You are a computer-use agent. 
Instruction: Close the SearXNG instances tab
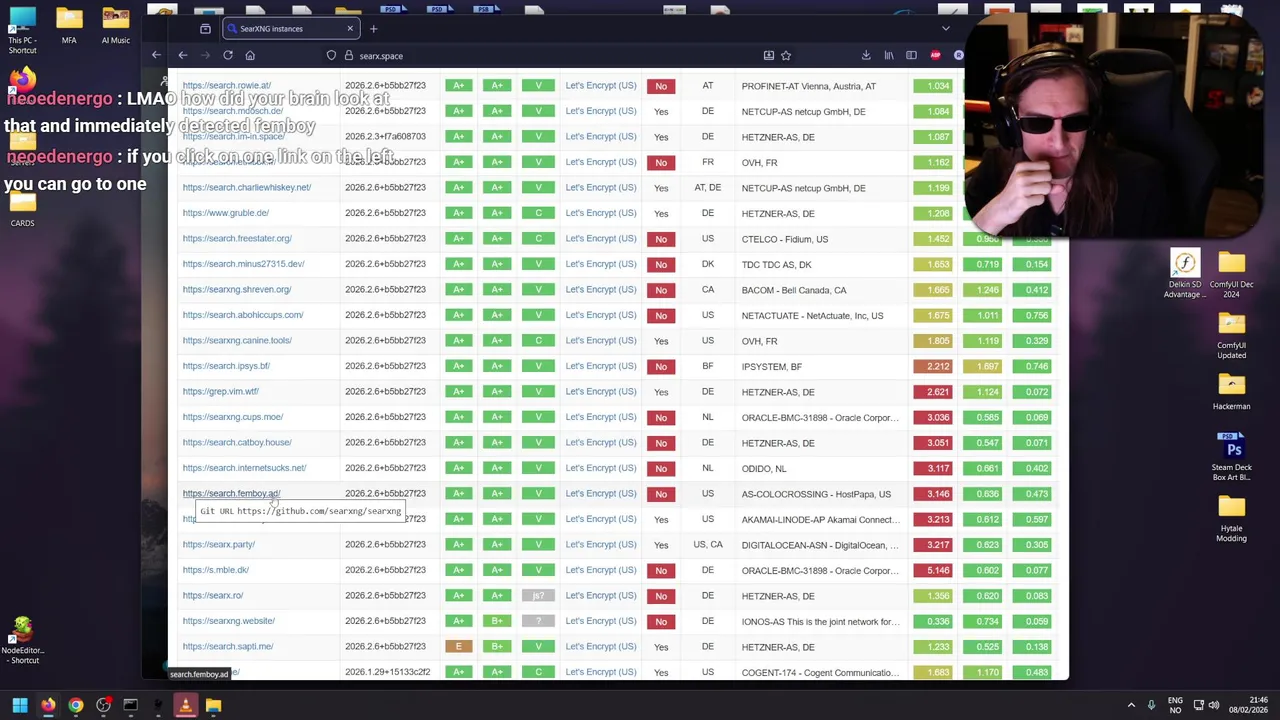coord(349,29)
